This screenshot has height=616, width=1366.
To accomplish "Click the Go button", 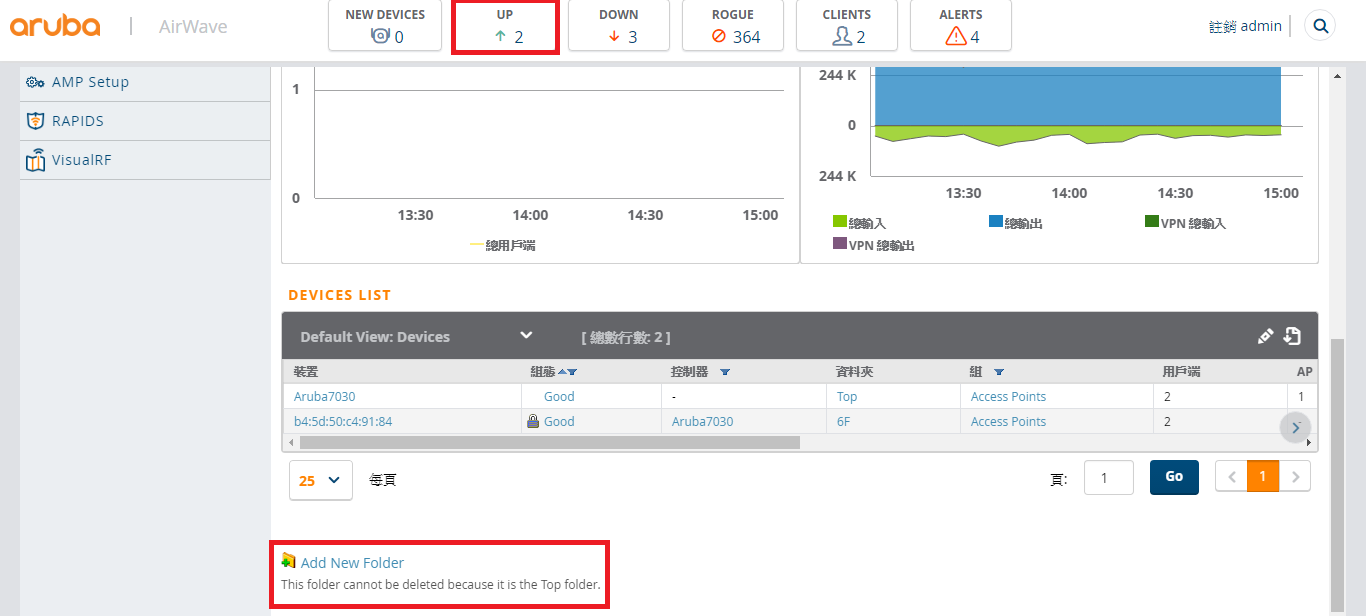I will tap(1174, 477).
